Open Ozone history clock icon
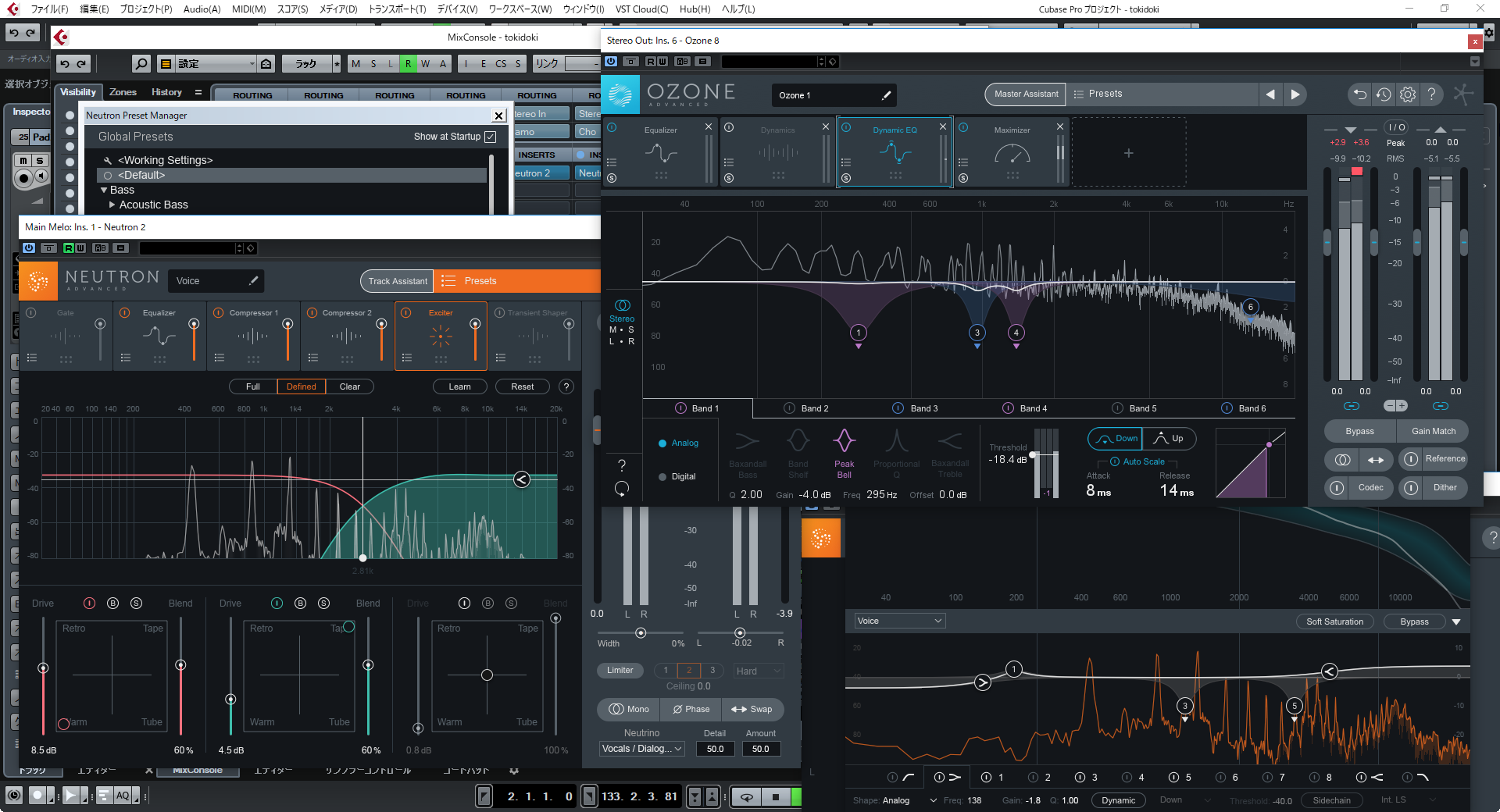 (x=1384, y=94)
